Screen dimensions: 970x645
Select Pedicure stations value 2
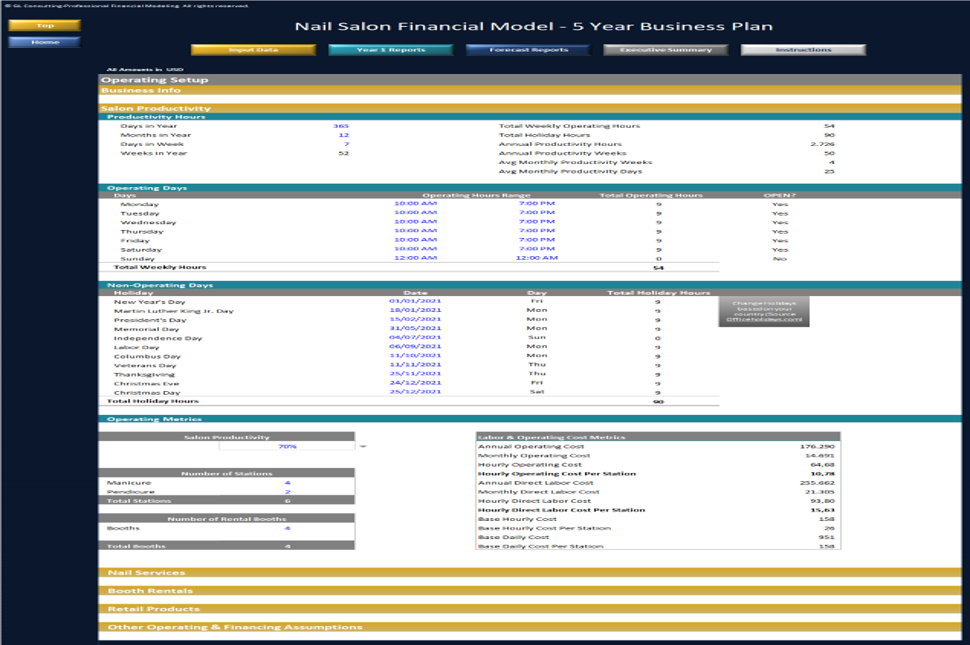[x=288, y=492]
